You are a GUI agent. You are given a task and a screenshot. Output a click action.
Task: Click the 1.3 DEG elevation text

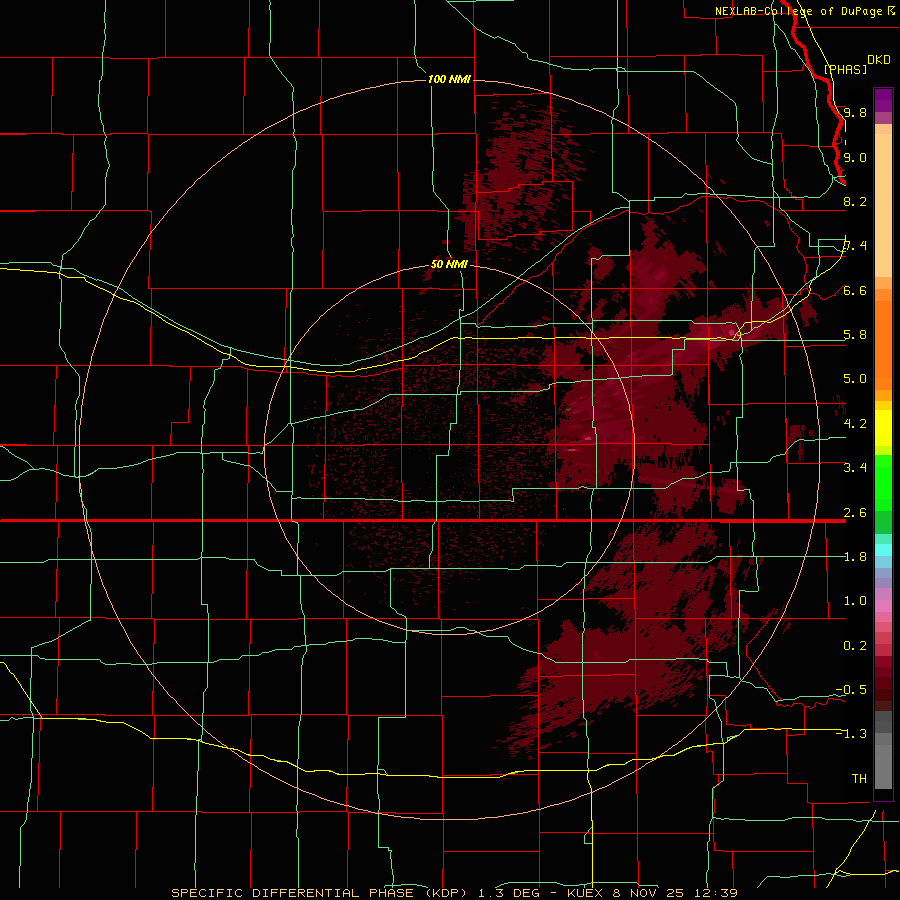tap(509, 893)
